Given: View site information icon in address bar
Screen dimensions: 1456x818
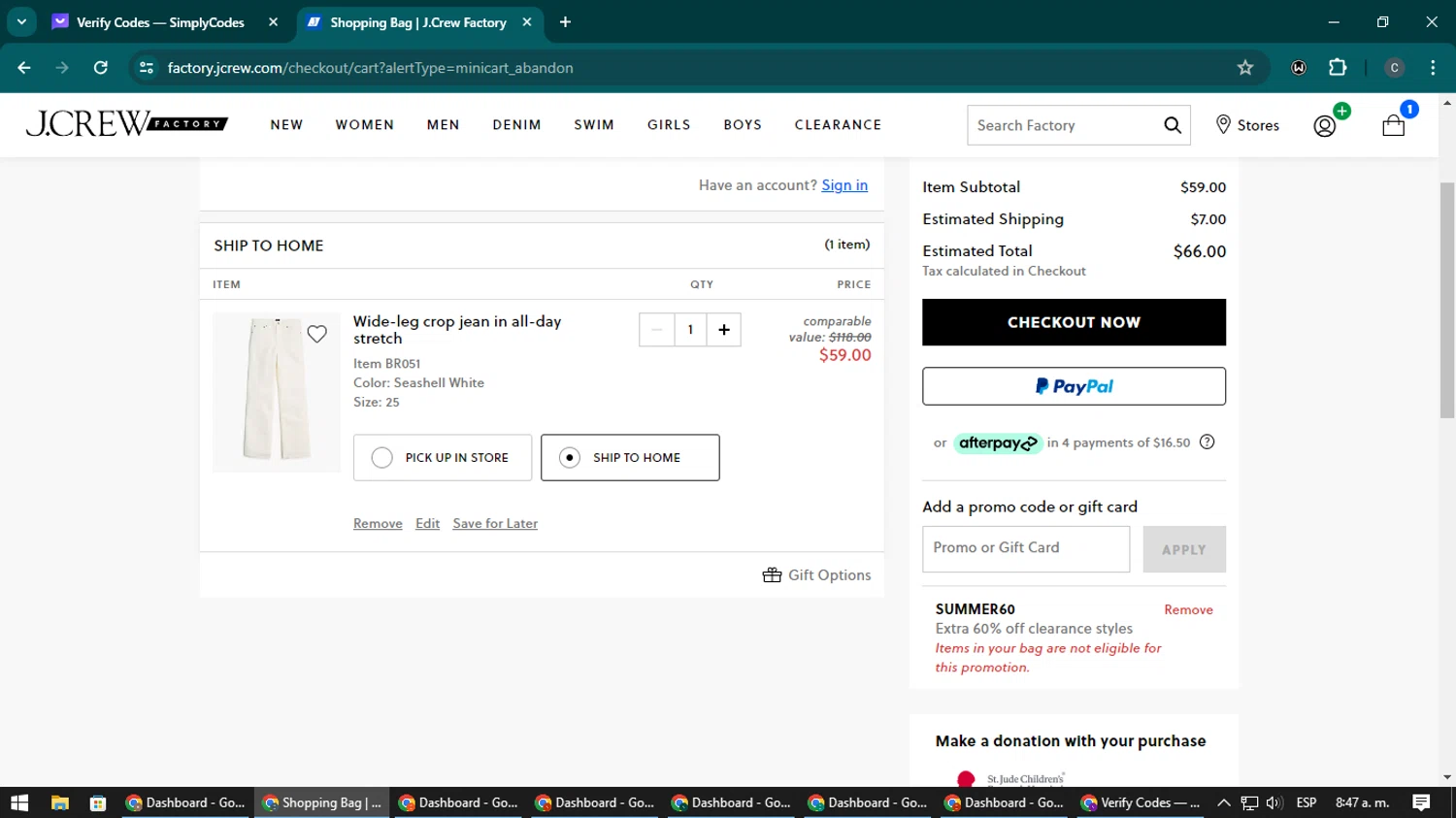Looking at the screenshot, I should [x=147, y=68].
